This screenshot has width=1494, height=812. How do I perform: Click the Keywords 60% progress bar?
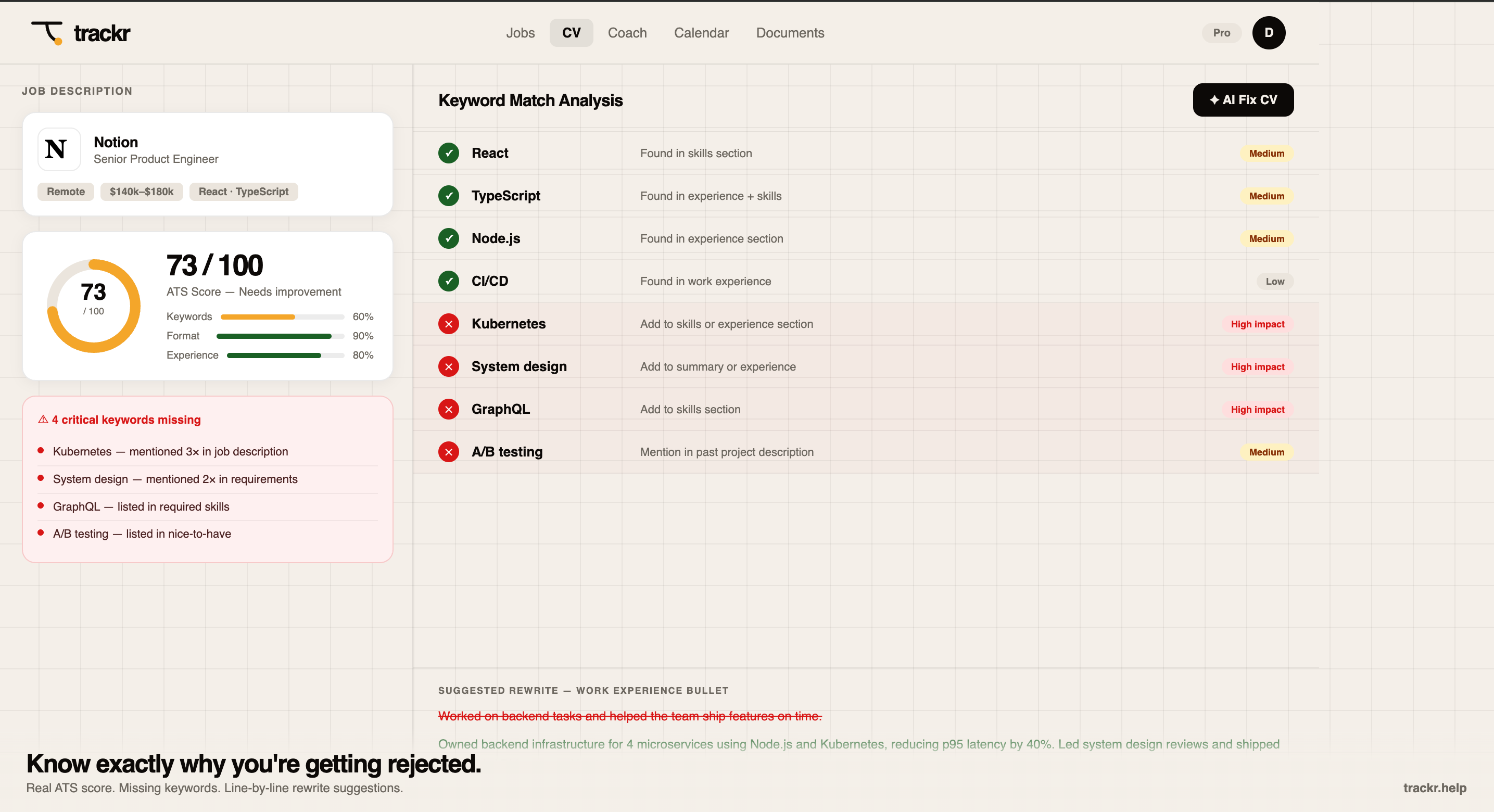[x=283, y=316]
